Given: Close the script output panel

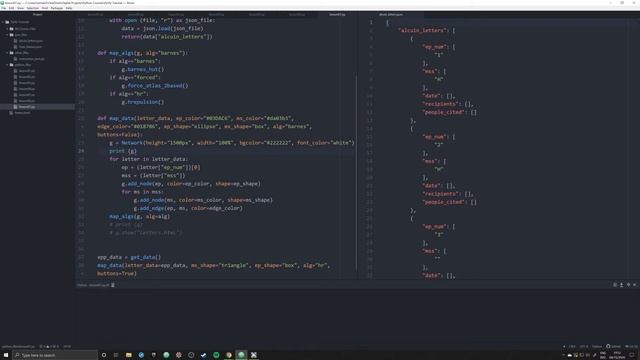Looking at the screenshot, I should coord(635,285).
